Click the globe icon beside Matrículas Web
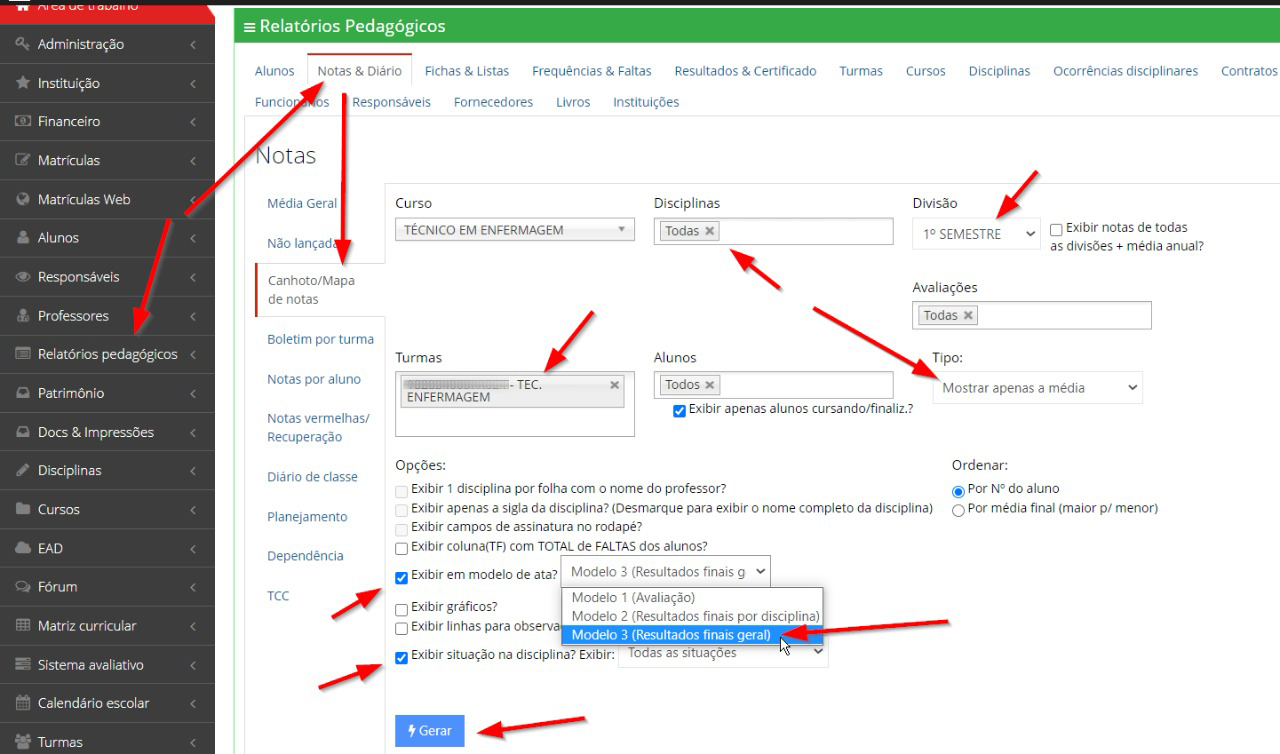The image size is (1280, 754). 22,199
